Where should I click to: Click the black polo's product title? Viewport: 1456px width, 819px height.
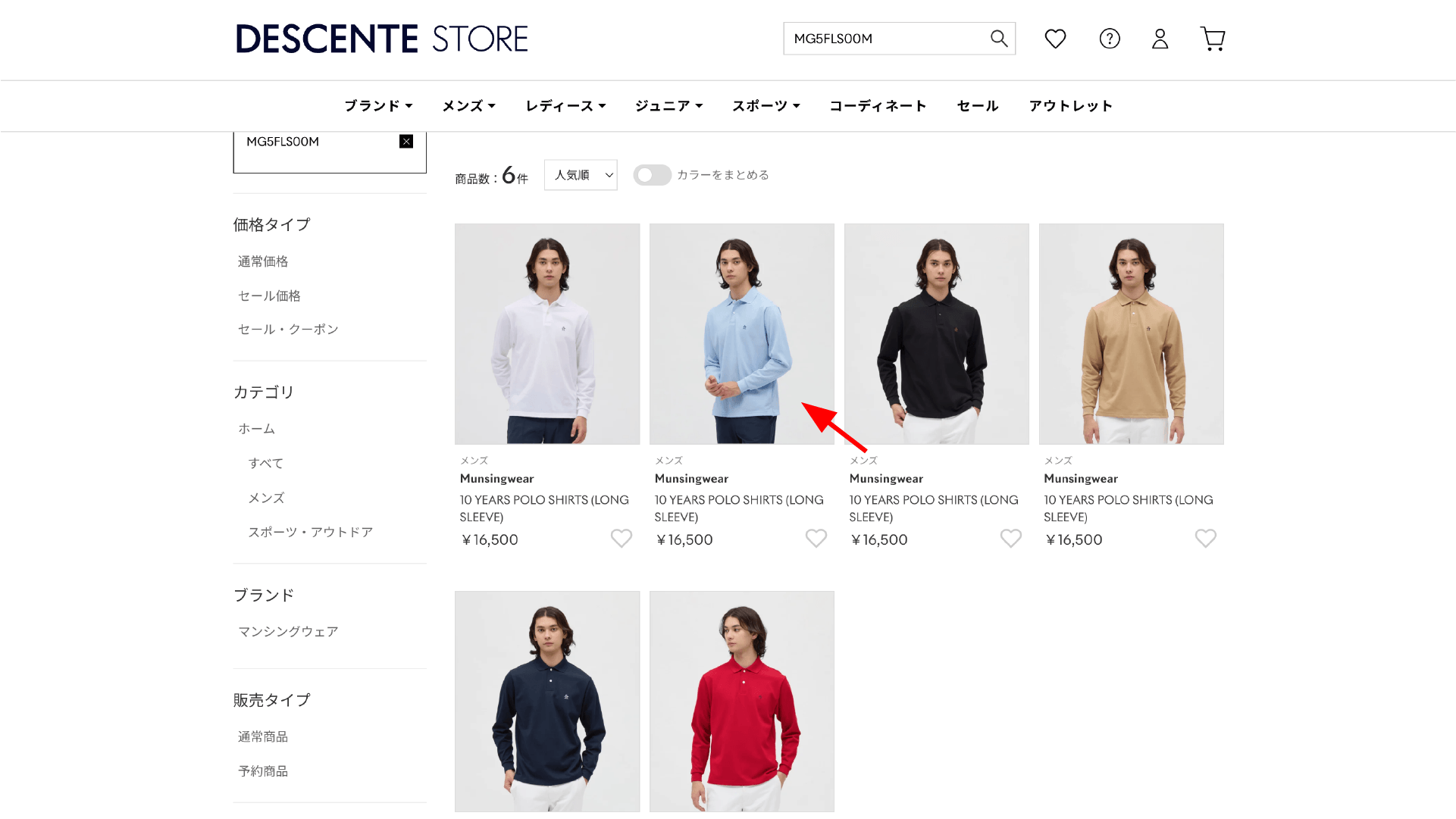[934, 508]
